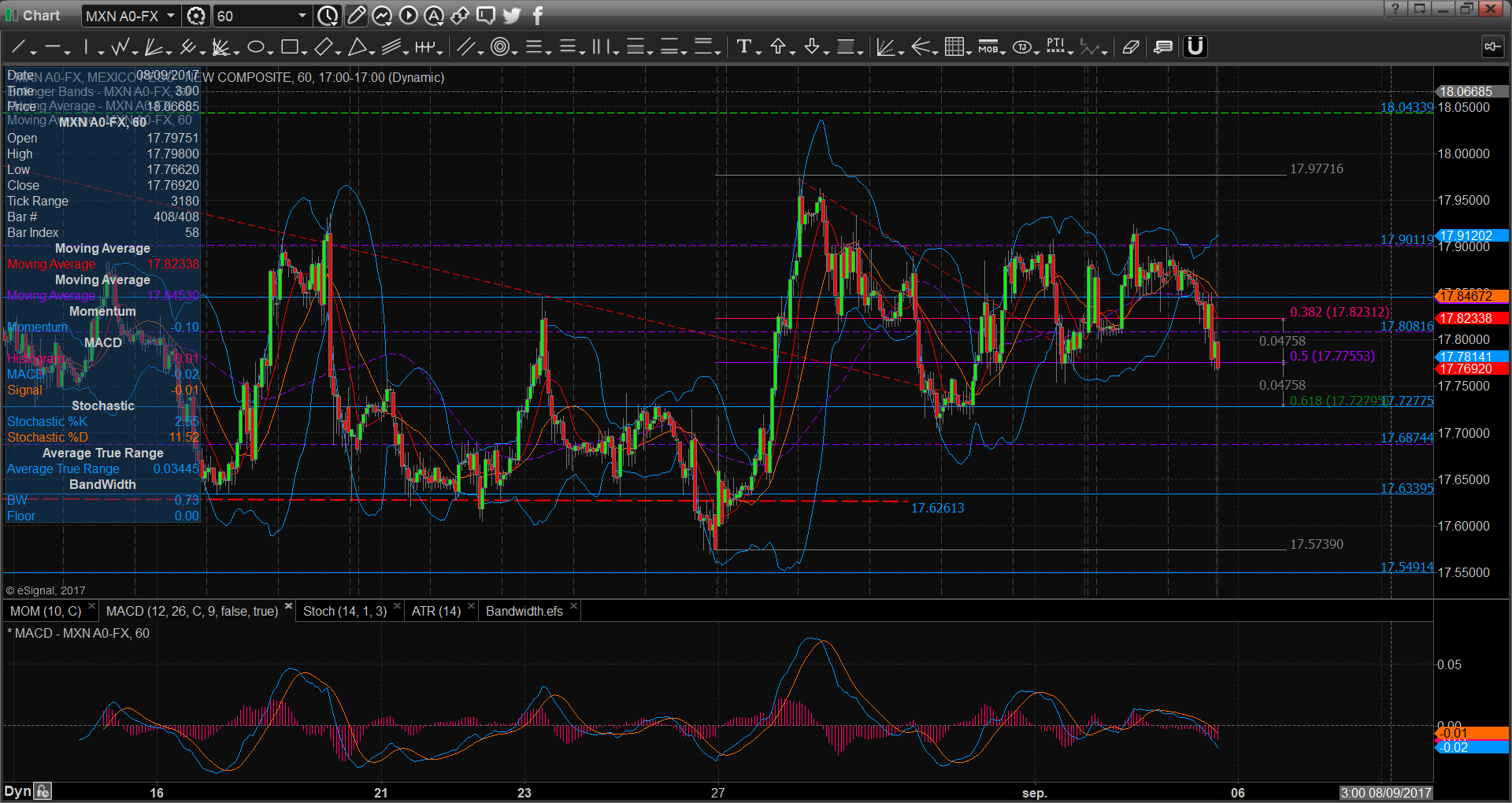
Task: Click the eraser tool to remove drawings
Action: 1131,47
